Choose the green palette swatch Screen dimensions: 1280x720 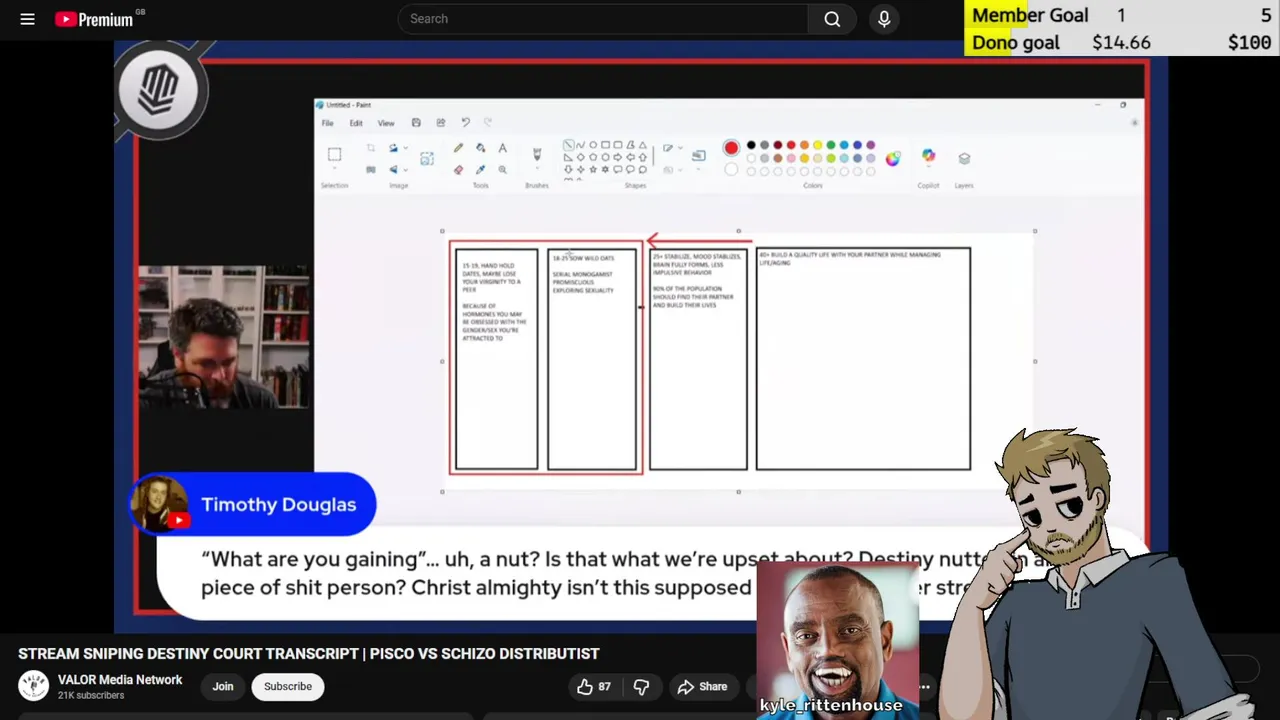[x=831, y=145]
